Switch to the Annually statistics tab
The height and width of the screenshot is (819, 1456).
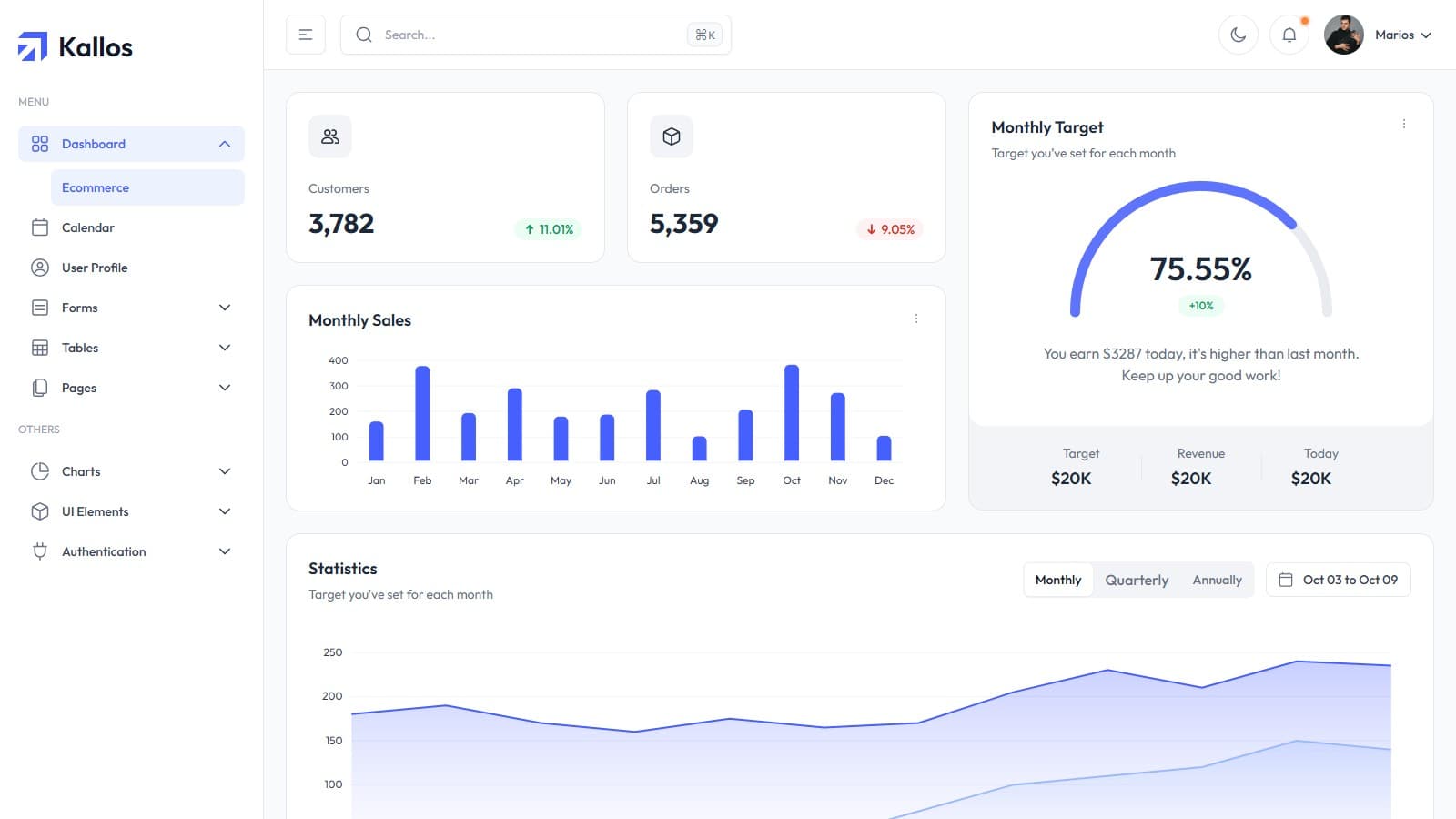[x=1217, y=580]
